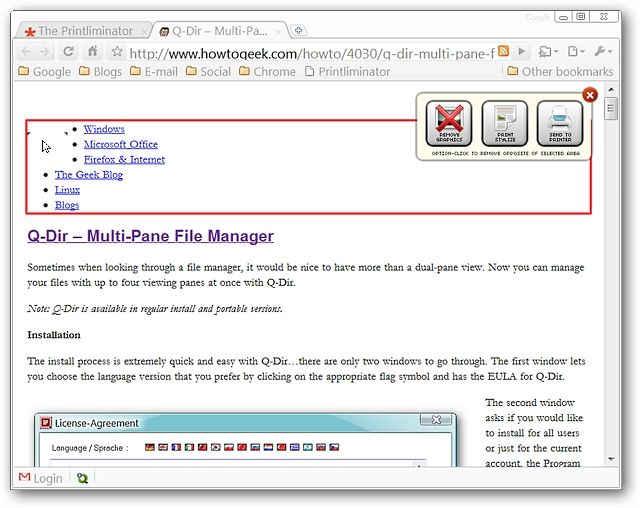Click the Go arrow beside the address bar

click(x=521, y=51)
